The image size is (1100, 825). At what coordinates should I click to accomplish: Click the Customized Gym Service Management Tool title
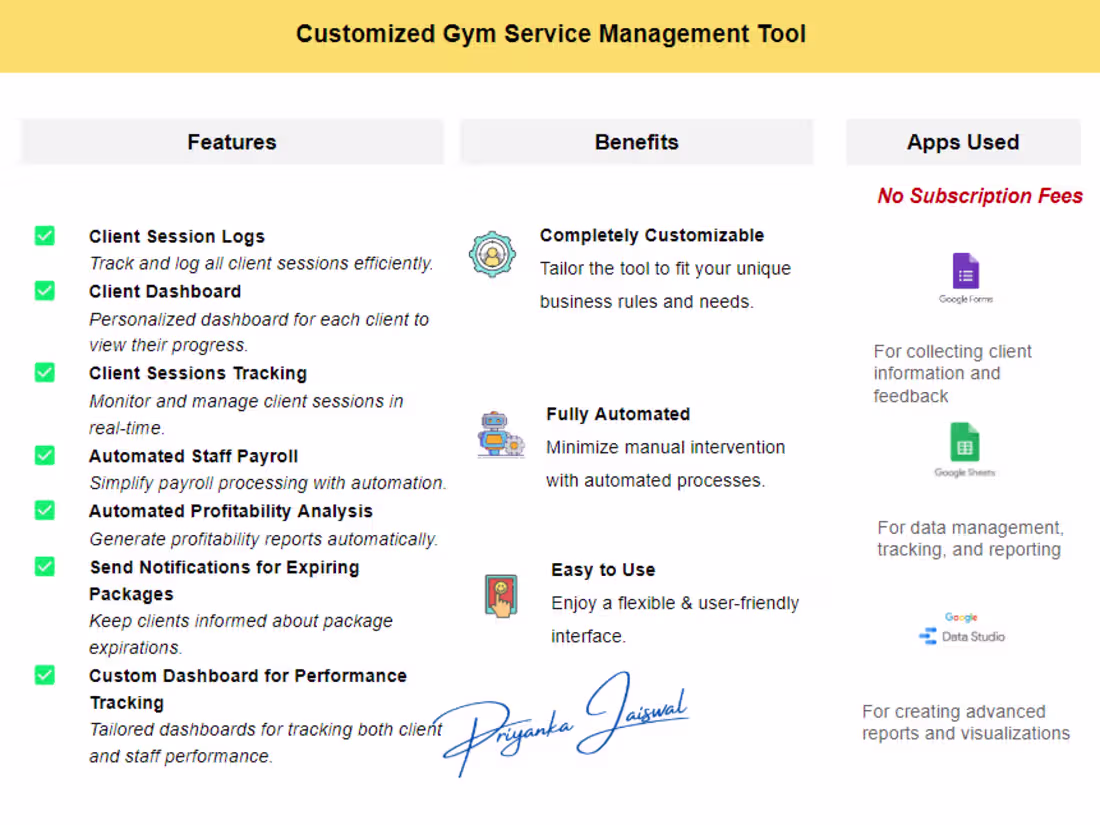click(551, 34)
